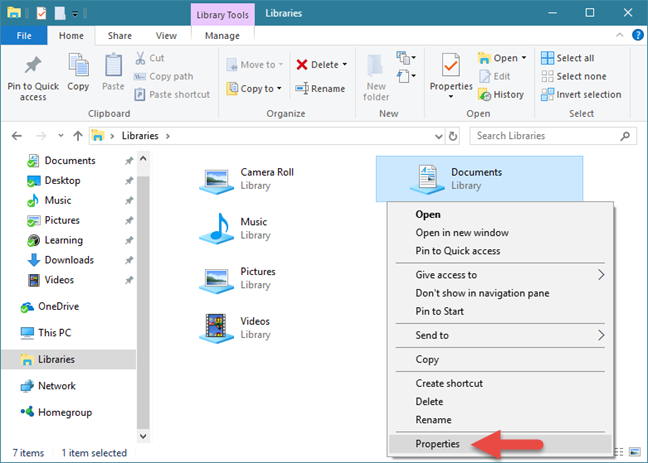The image size is (648, 463).
Task: Select Downloads in the navigation pane
Action: (x=60, y=260)
